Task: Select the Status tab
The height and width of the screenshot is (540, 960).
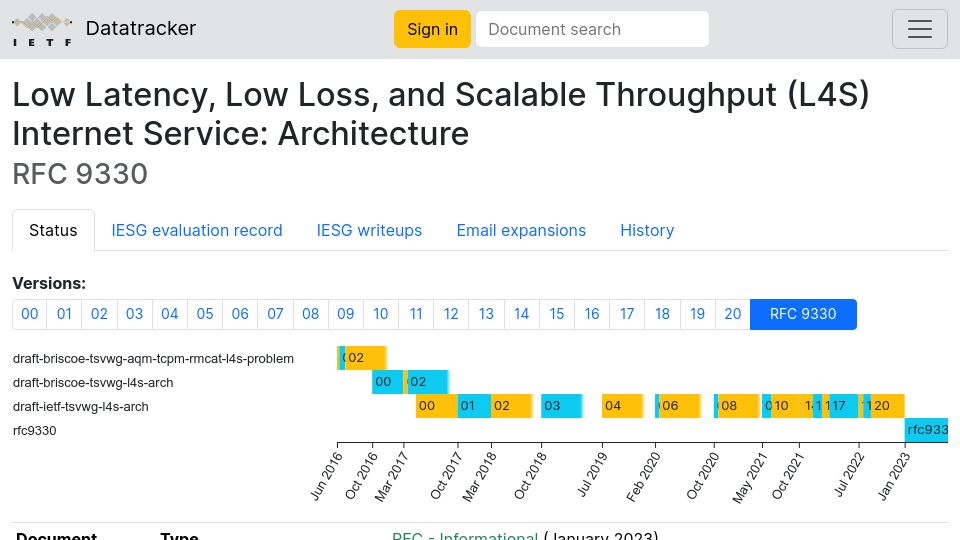Action: point(53,230)
